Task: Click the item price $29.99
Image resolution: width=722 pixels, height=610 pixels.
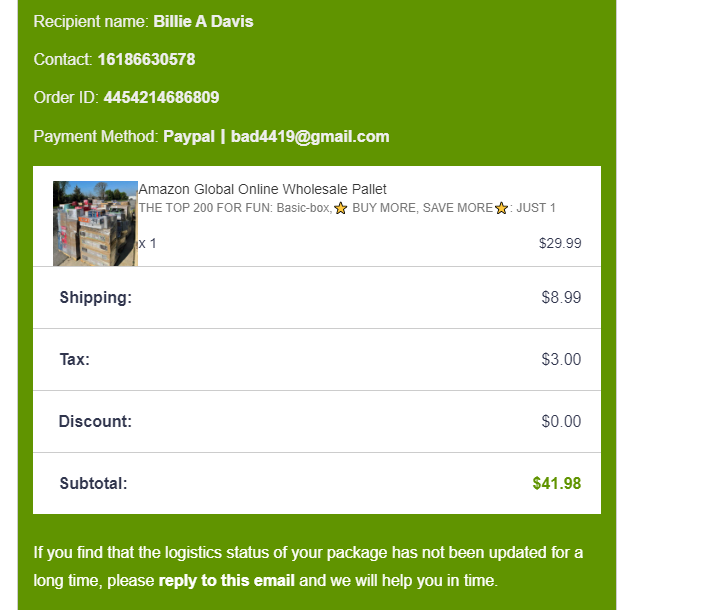Action: tap(560, 243)
